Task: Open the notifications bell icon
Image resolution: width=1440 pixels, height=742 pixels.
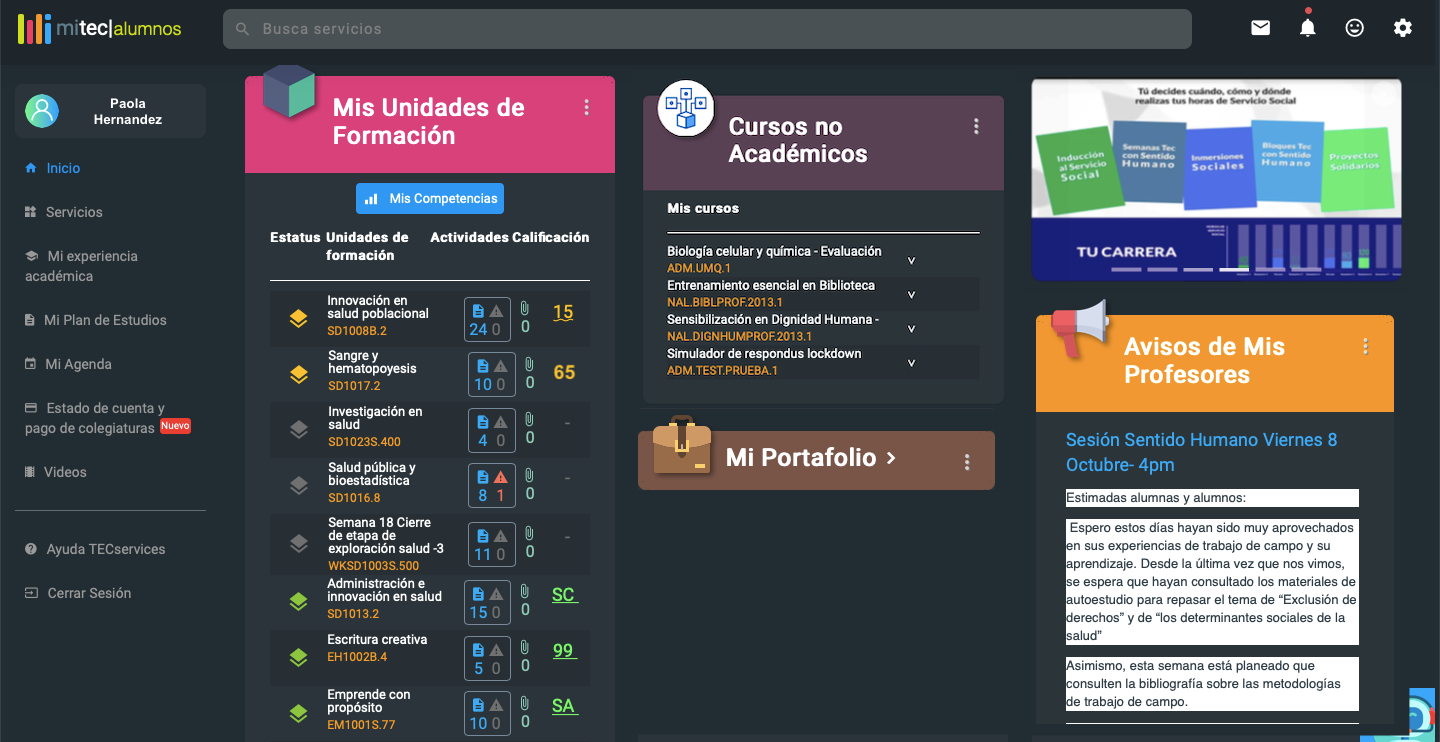Action: pyautogui.click(x=1307, y=28)
